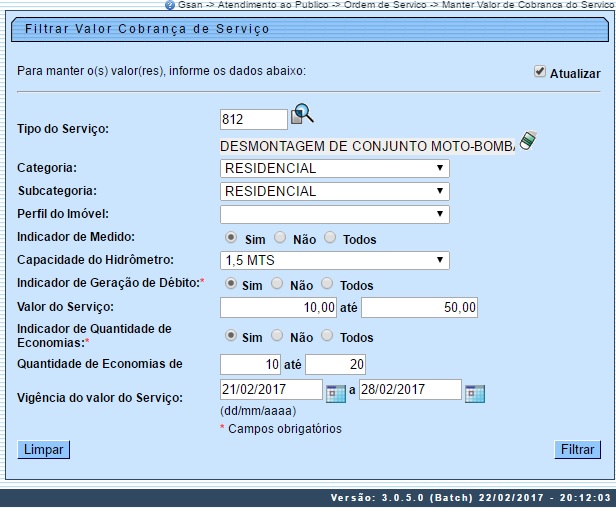Expand the Subcategoria dropdown
Screen dimensions: 616x508
coord(334,191)
